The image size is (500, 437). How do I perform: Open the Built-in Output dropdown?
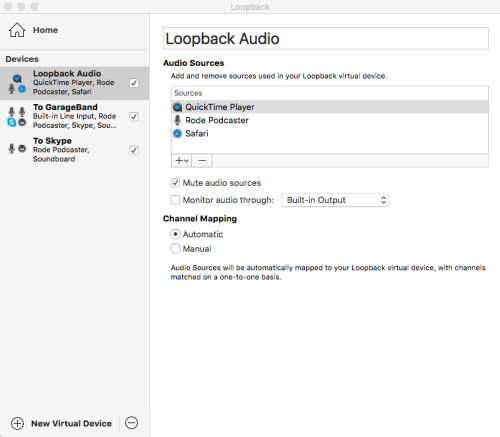[335, 200]
